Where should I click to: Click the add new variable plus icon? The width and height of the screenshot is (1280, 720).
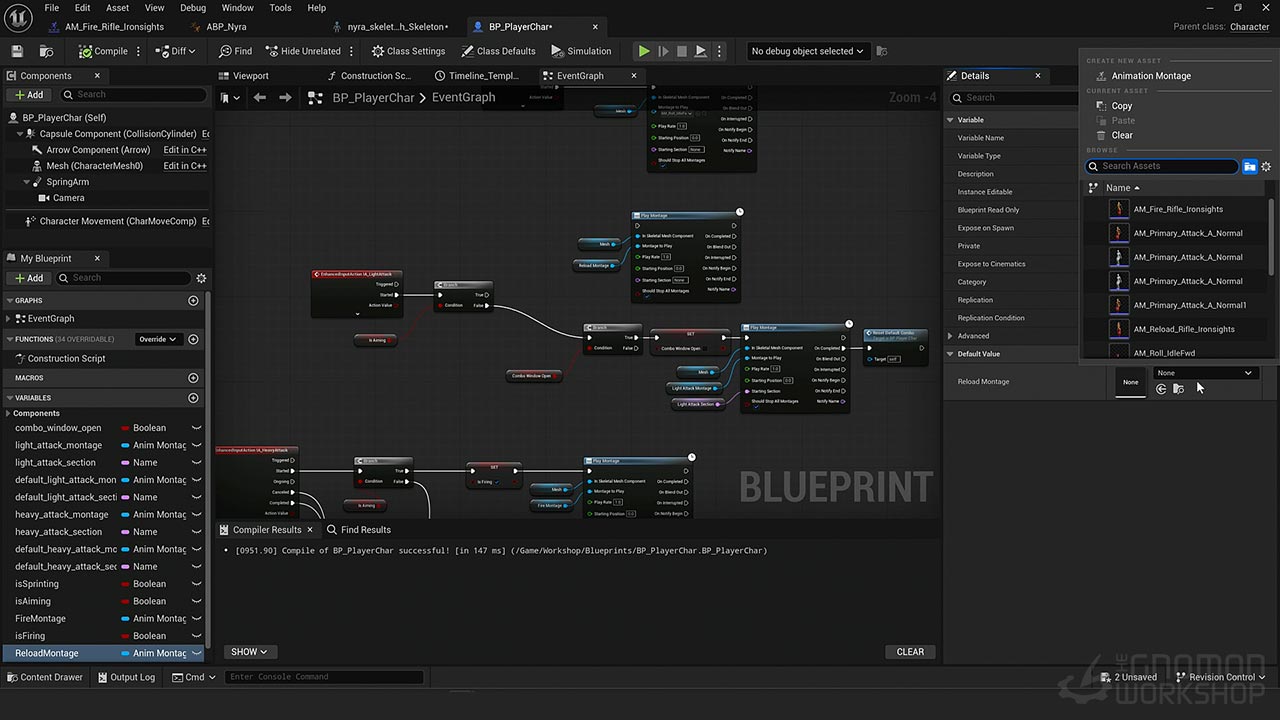click(x=193, y=398)
